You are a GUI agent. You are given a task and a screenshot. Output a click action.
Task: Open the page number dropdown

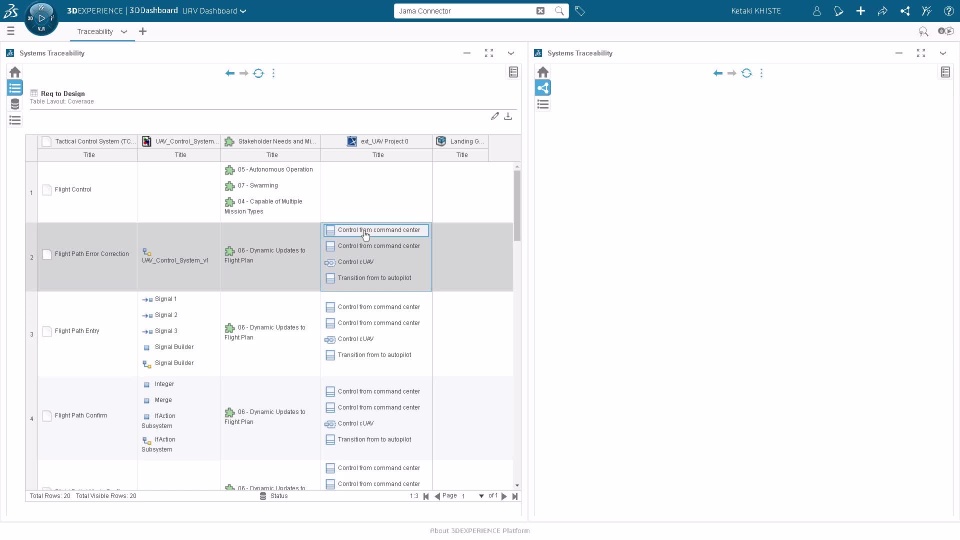[481, 496]
